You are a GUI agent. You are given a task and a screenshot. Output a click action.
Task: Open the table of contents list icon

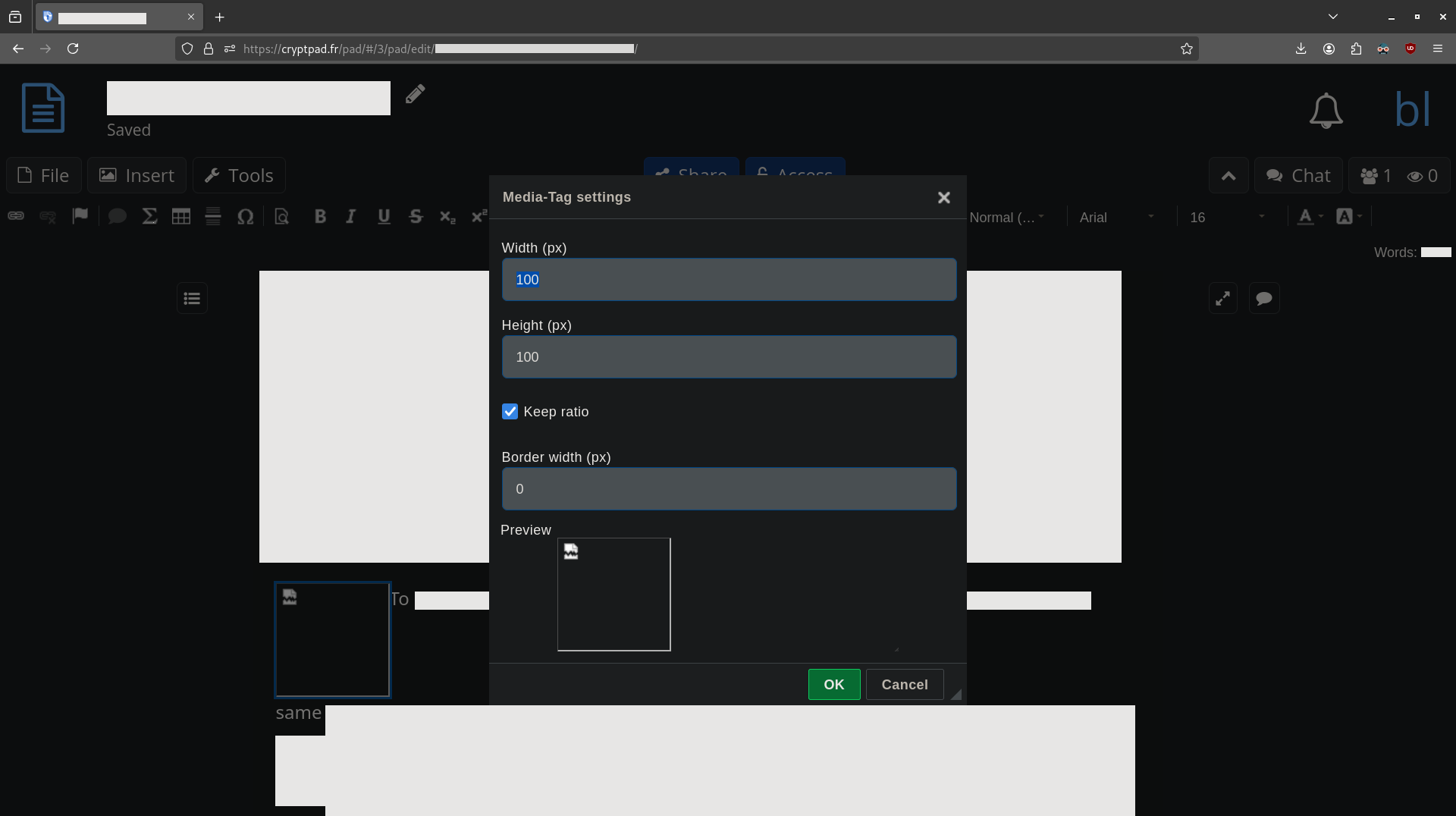(x=192, y=299)
